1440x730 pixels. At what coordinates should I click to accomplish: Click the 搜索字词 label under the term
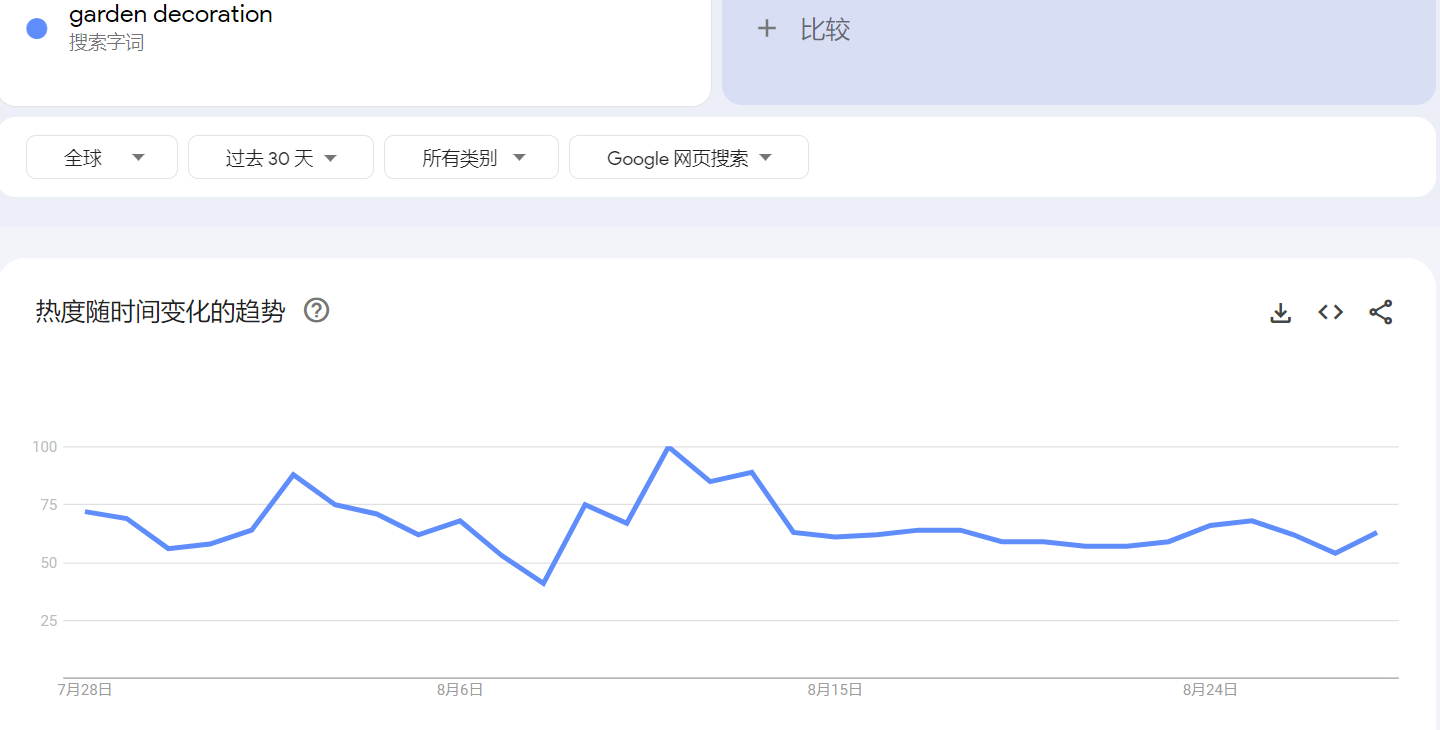[107, 43]
